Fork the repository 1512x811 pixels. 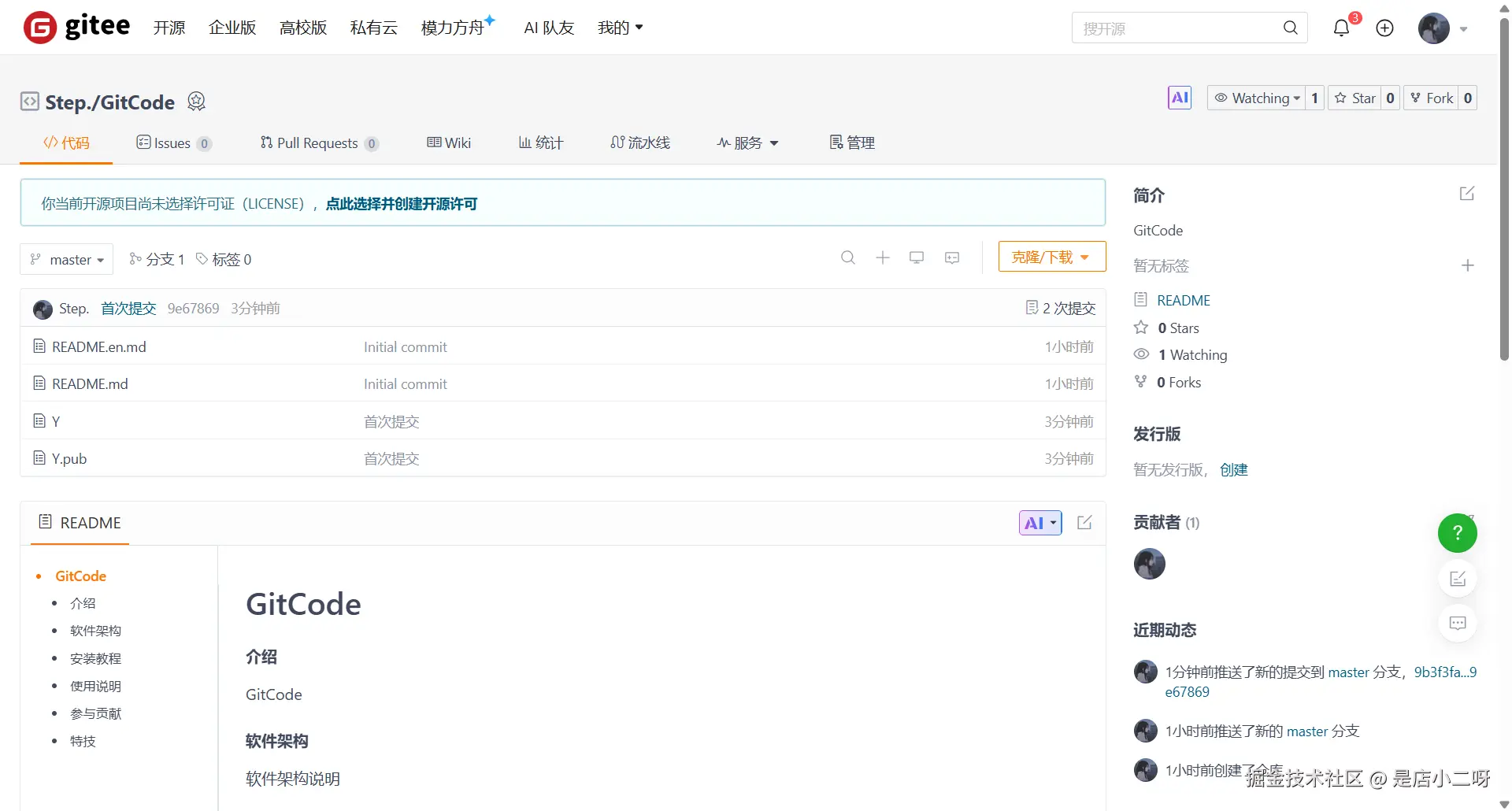(1432, 98)
